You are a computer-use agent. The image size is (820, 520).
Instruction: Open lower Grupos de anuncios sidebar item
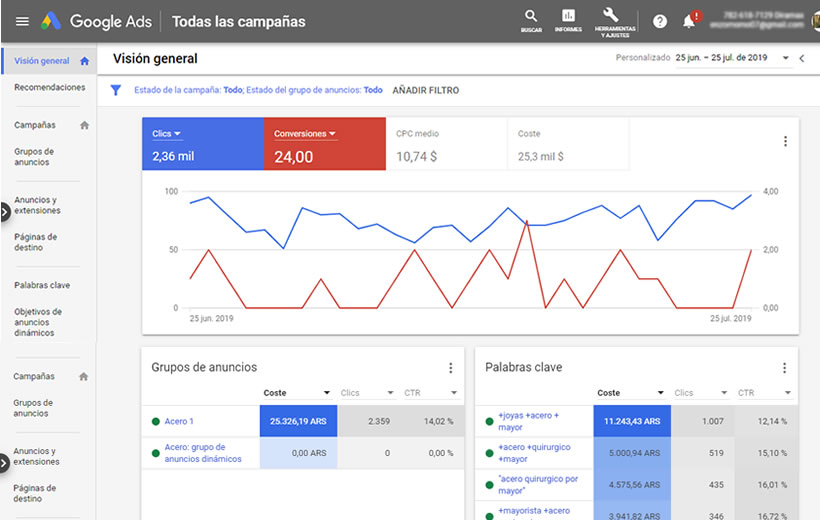pos(33,408)
